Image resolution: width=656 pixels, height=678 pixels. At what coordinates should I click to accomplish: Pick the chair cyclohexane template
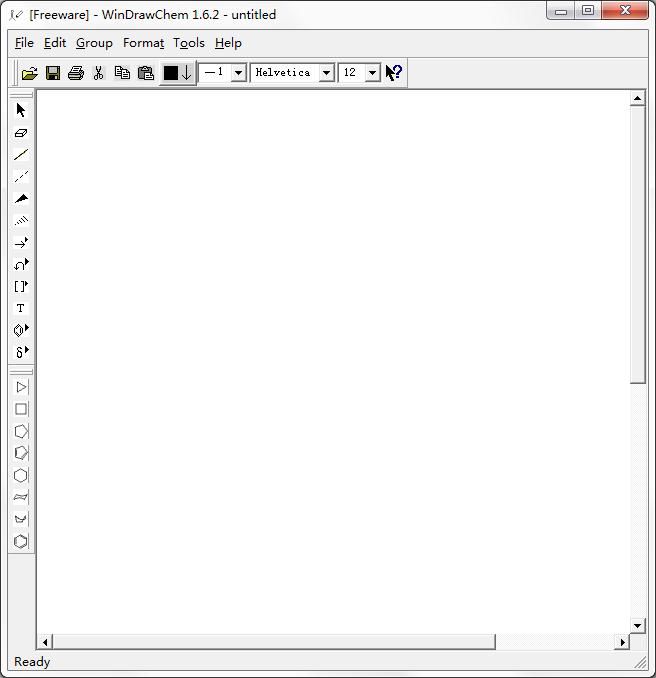click(x=21, y=497)
